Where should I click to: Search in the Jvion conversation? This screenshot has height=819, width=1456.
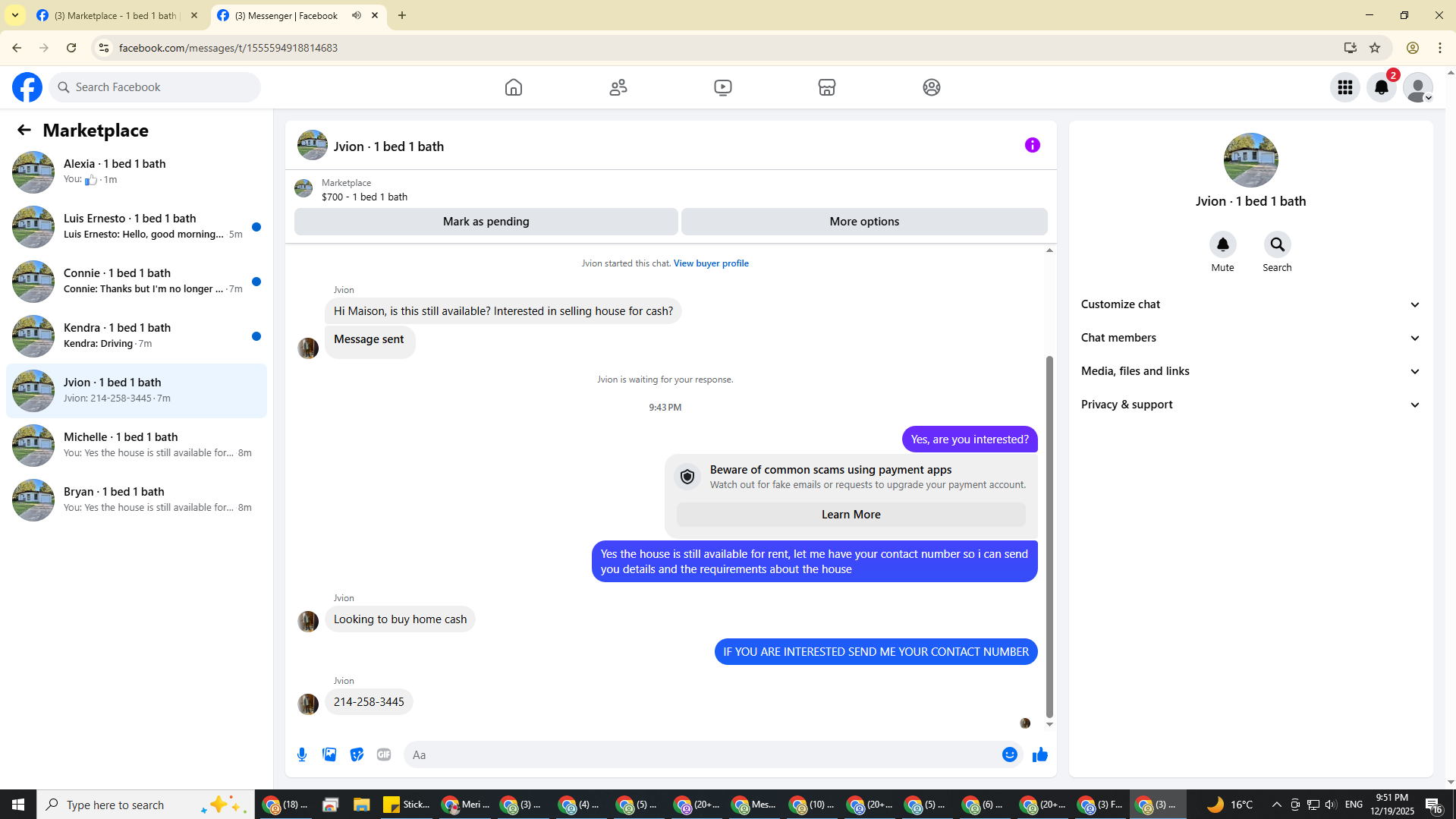coord(1278,244)
